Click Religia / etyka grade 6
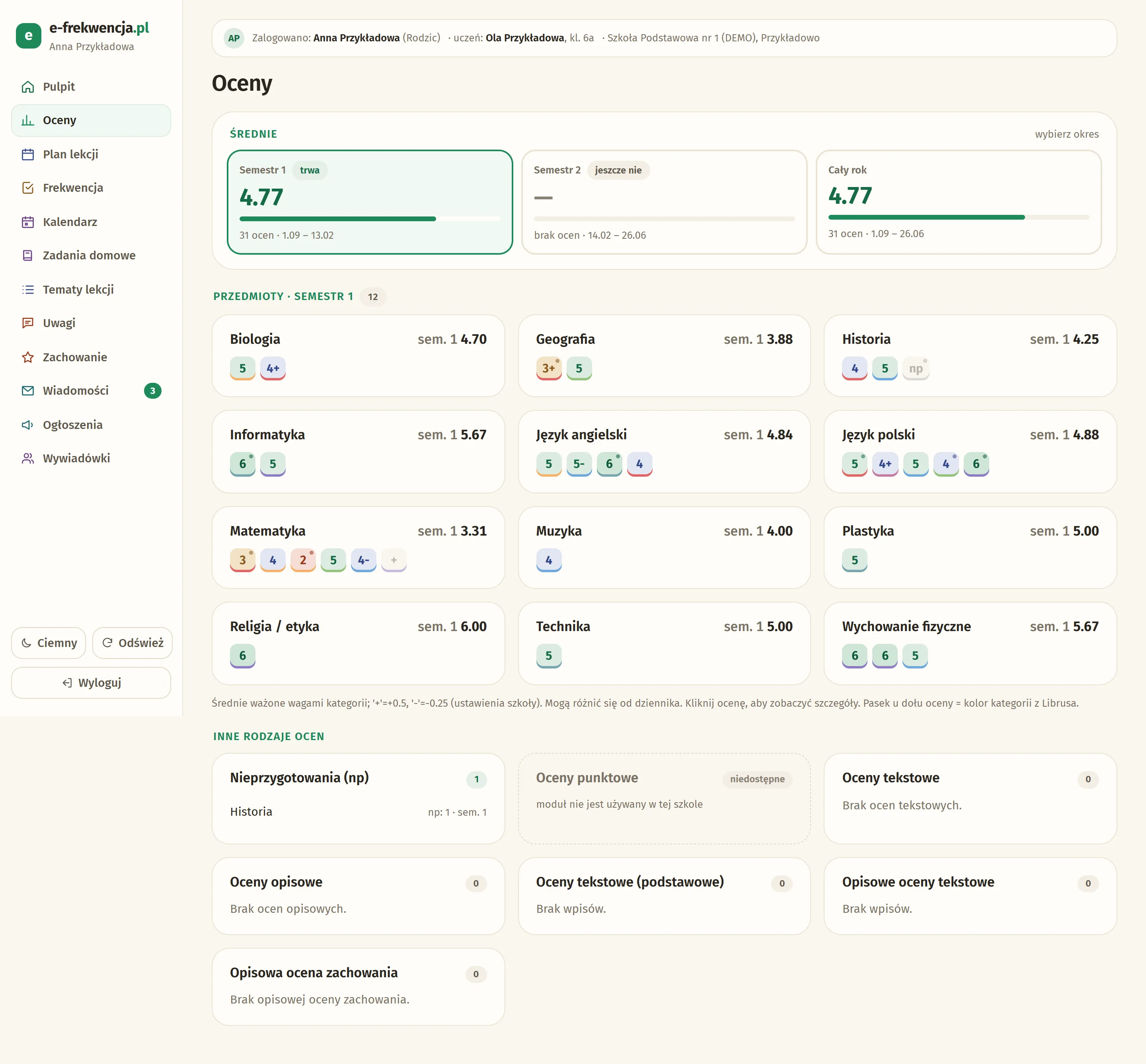Screen dimensions: 1146x1064 tap(242, 656)
